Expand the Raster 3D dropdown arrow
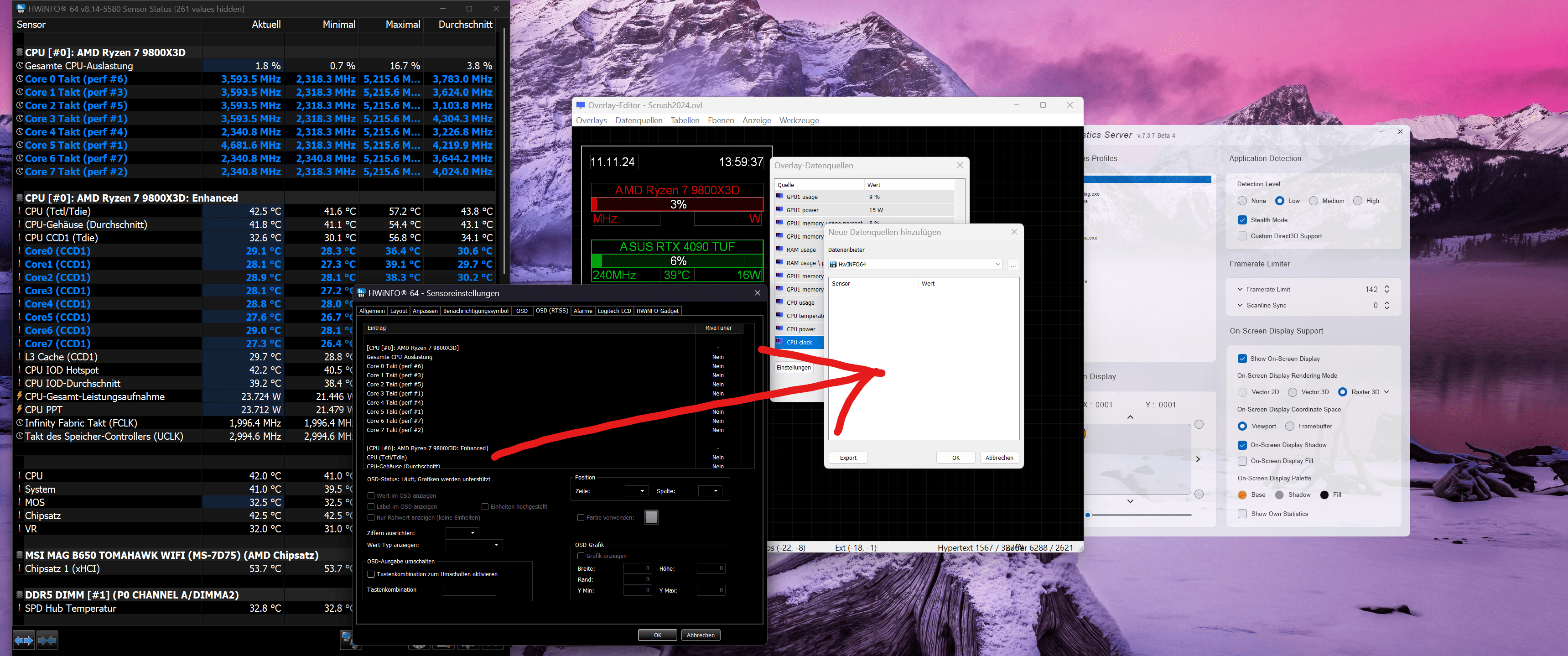Viewport: 1568px width, 656px height. pyautogui.click(x=1386, y=392)
